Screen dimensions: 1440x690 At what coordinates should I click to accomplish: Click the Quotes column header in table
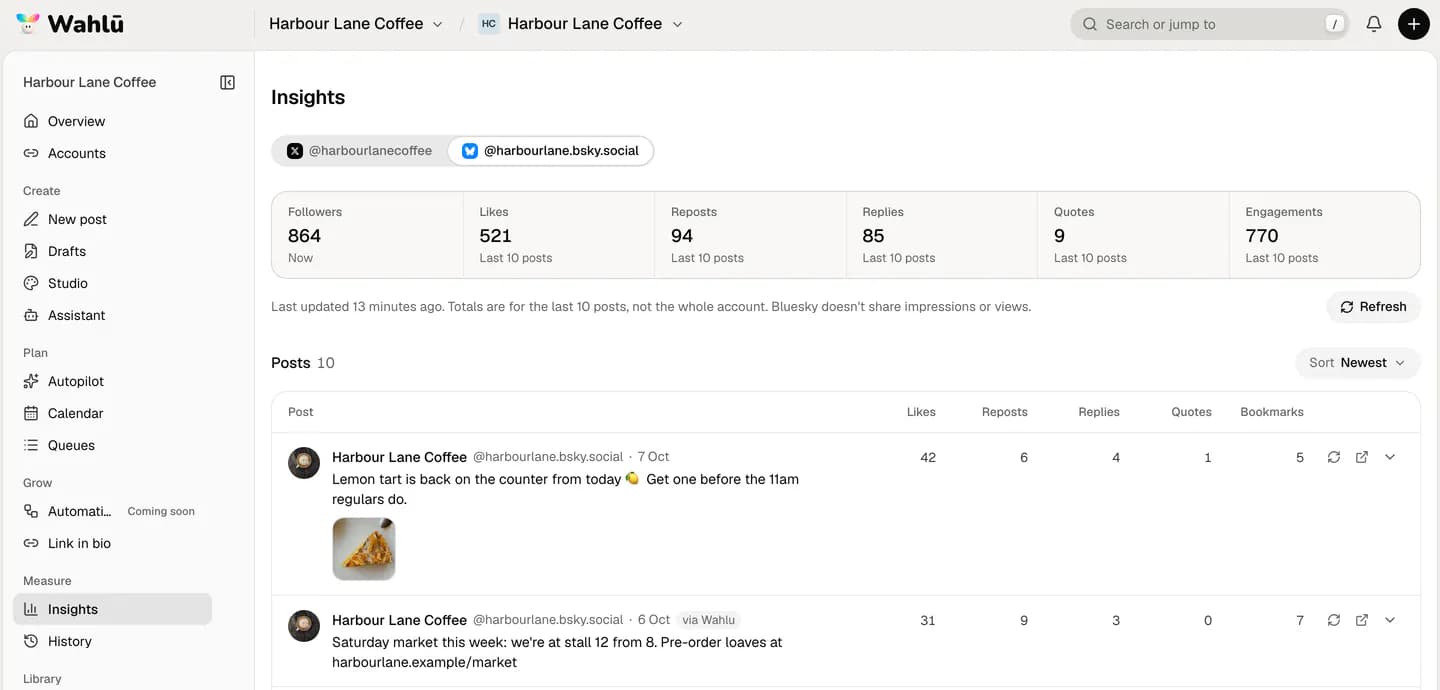click(x=1191, y=412)
